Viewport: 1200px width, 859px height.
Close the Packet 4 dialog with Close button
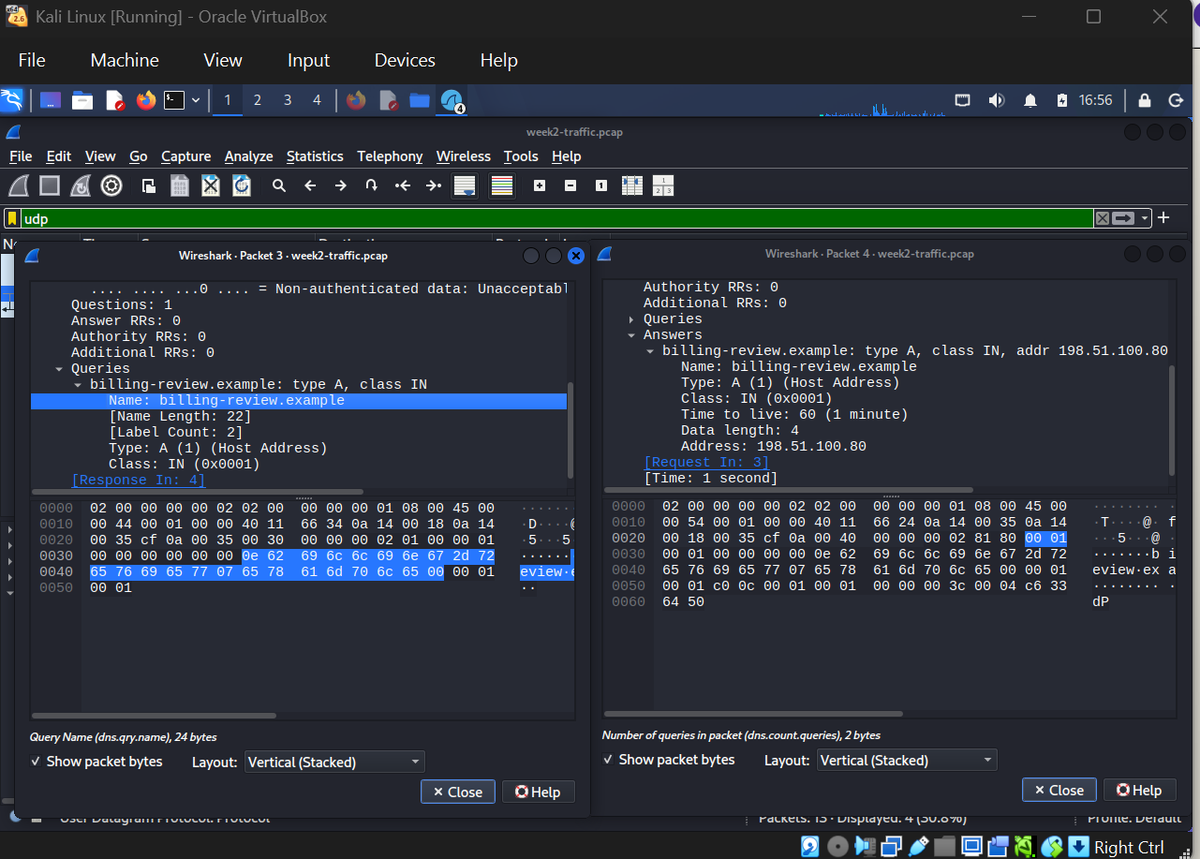(x=1059, y=790)
